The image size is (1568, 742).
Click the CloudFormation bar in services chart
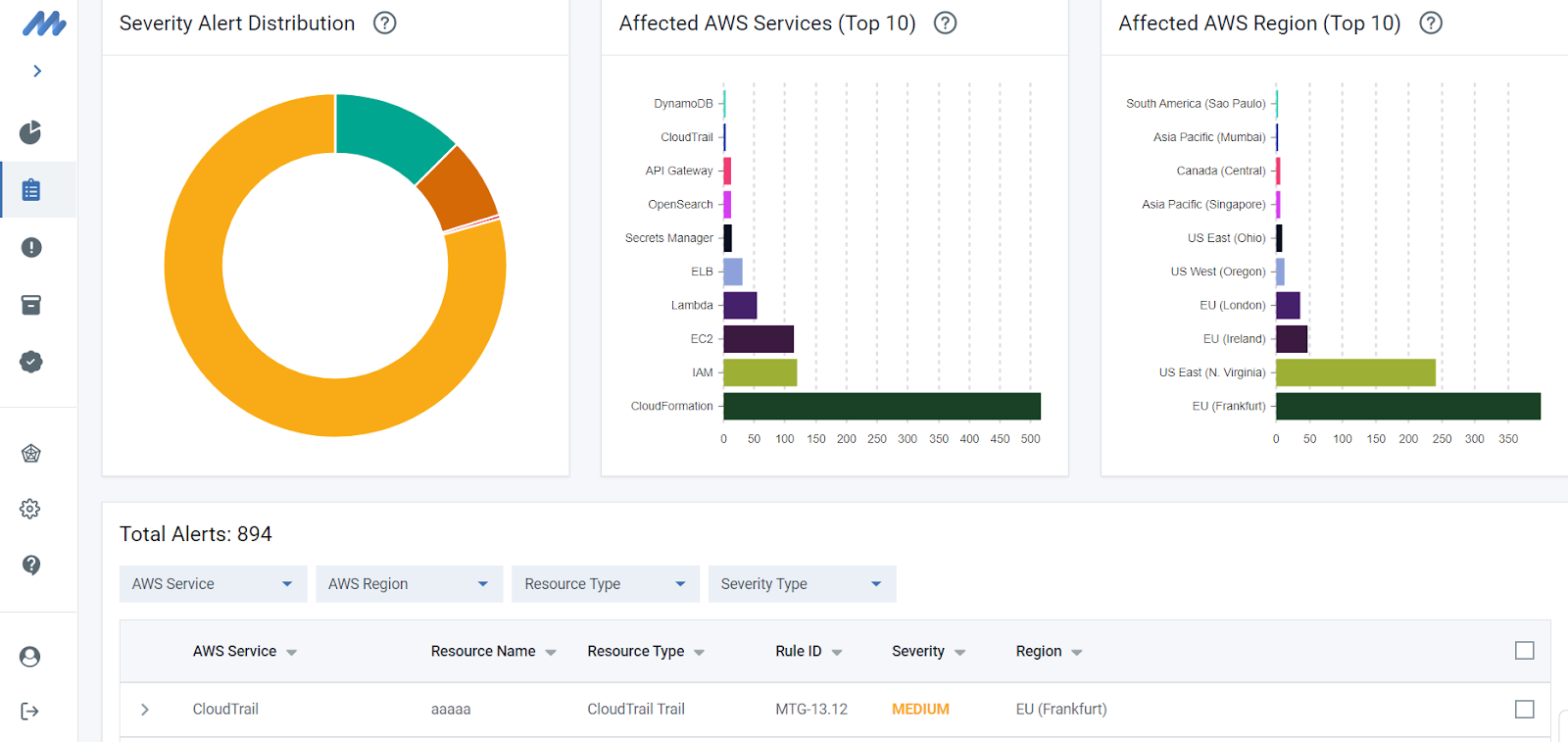click(x=882, y=406)
